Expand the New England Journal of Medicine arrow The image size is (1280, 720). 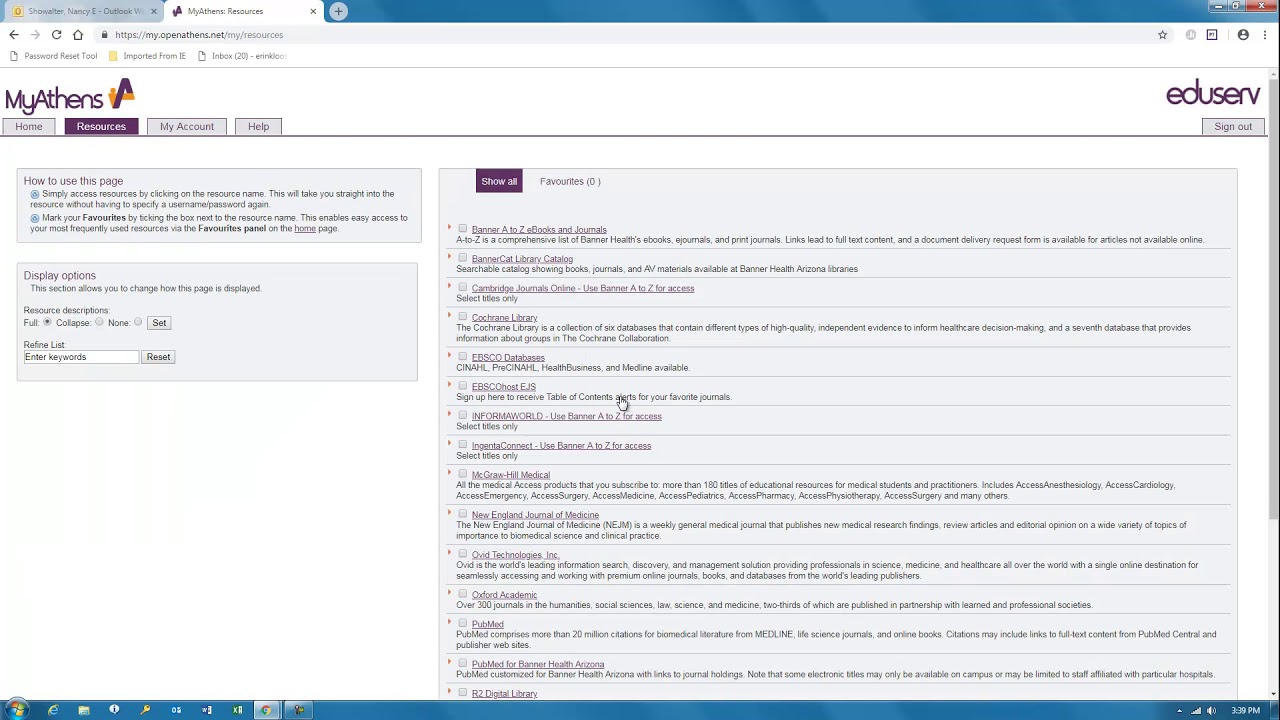point(450,514)
